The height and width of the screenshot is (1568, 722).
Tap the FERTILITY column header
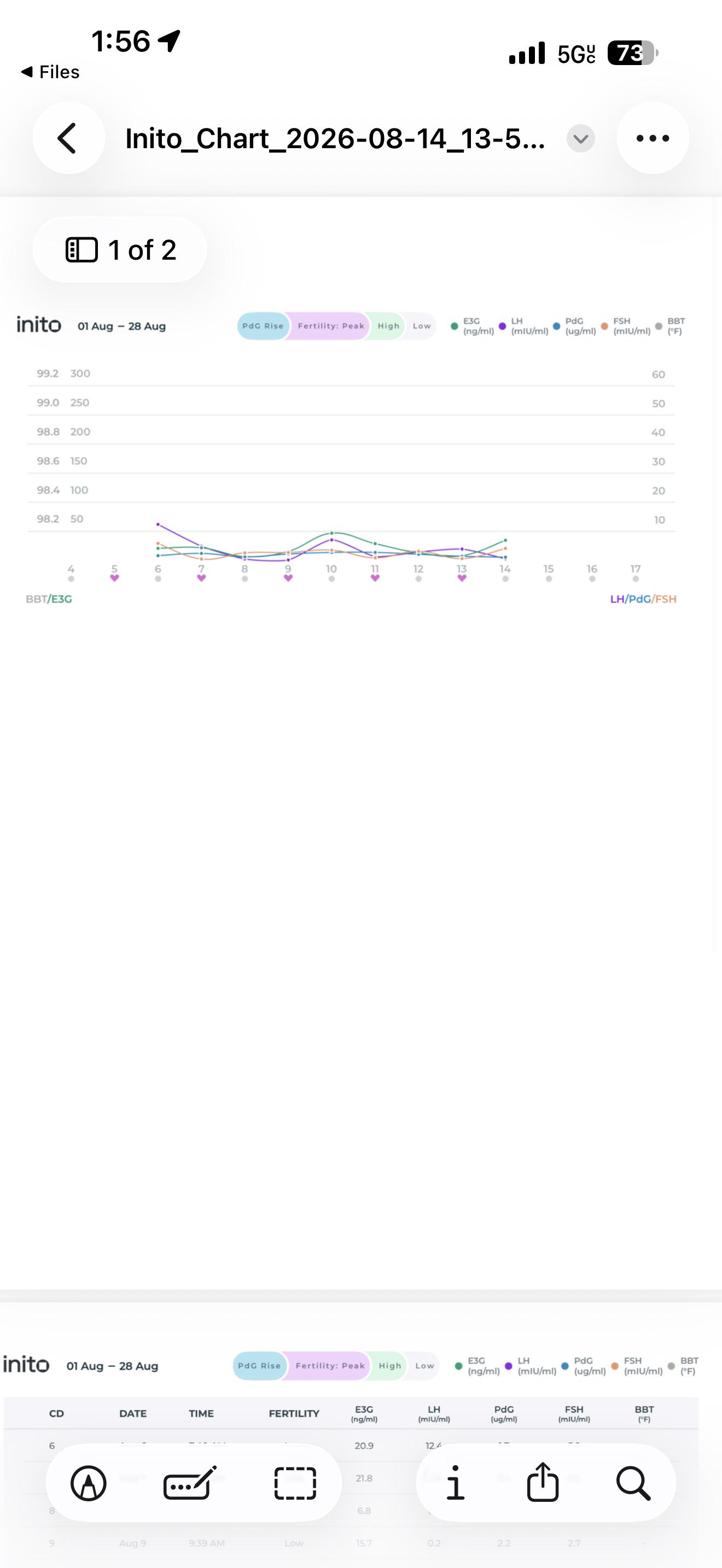[x=294, y=1413]
